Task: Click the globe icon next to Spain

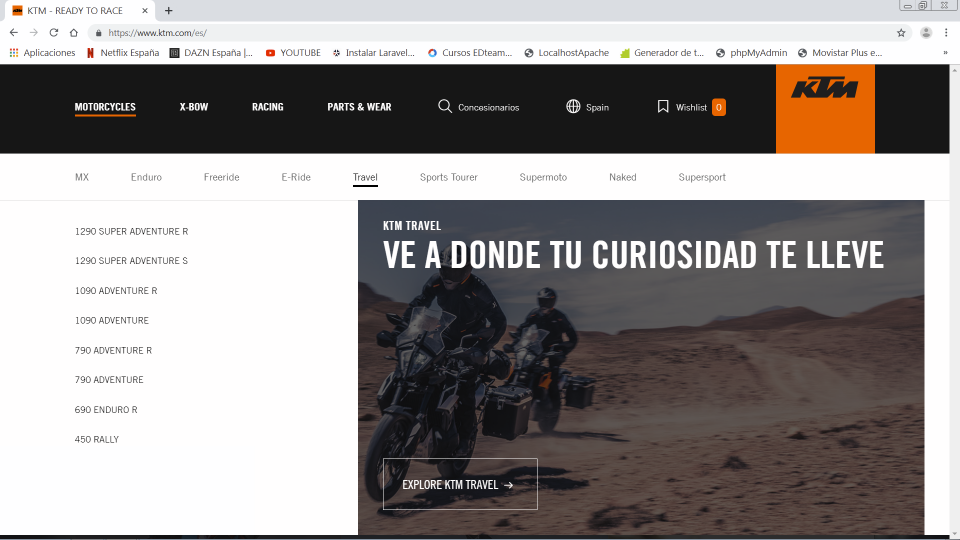Action: (x=573, y=107)
